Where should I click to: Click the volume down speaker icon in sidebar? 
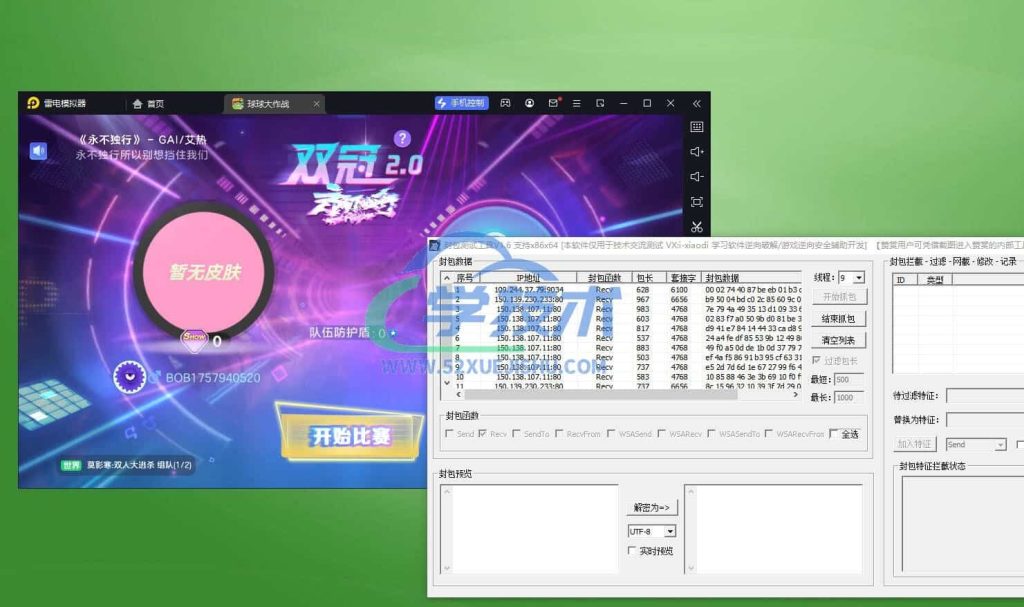click(697, 176)
